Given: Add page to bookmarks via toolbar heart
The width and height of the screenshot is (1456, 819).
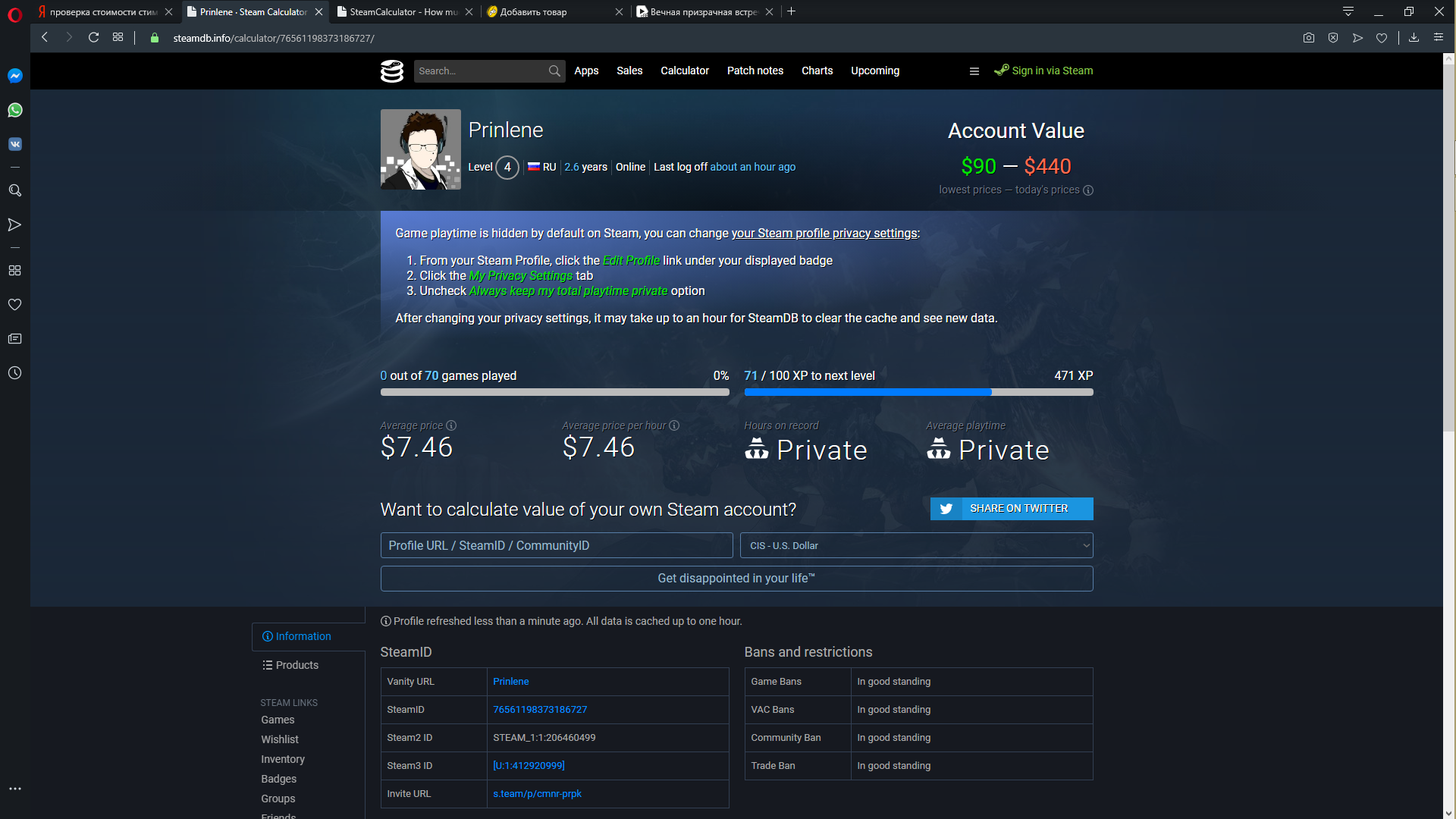Looking at the screenshot, I should pyautogui.click(x=1382, y=38).
